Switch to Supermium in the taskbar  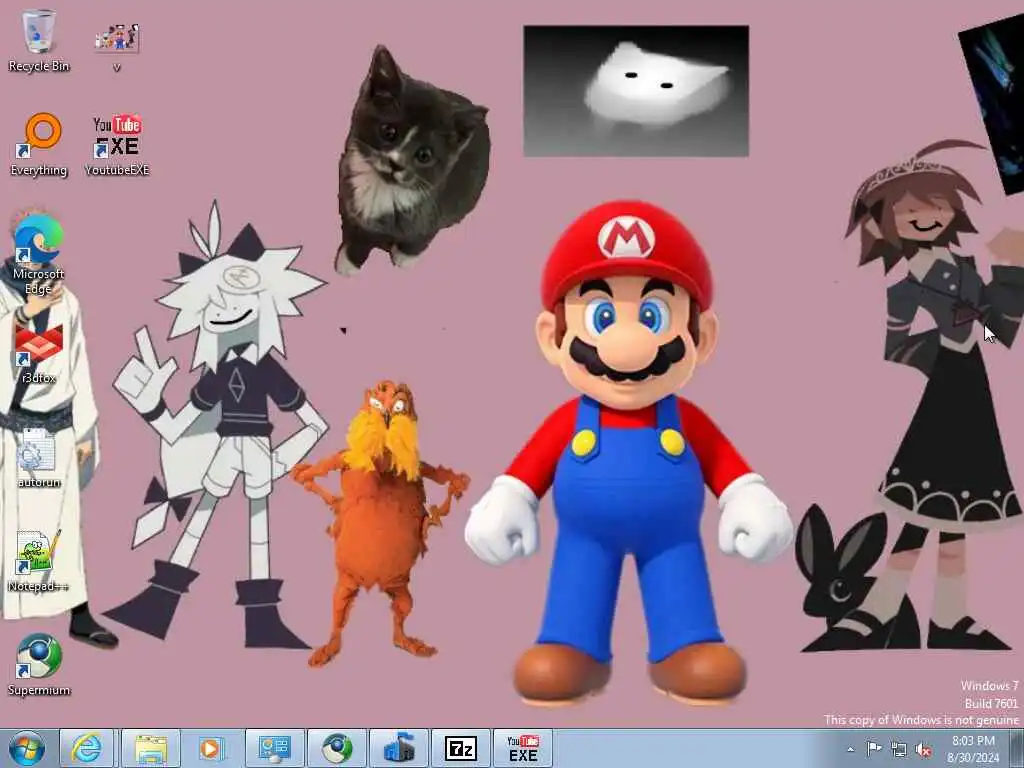pyautogui.click(x=337, y=748)
